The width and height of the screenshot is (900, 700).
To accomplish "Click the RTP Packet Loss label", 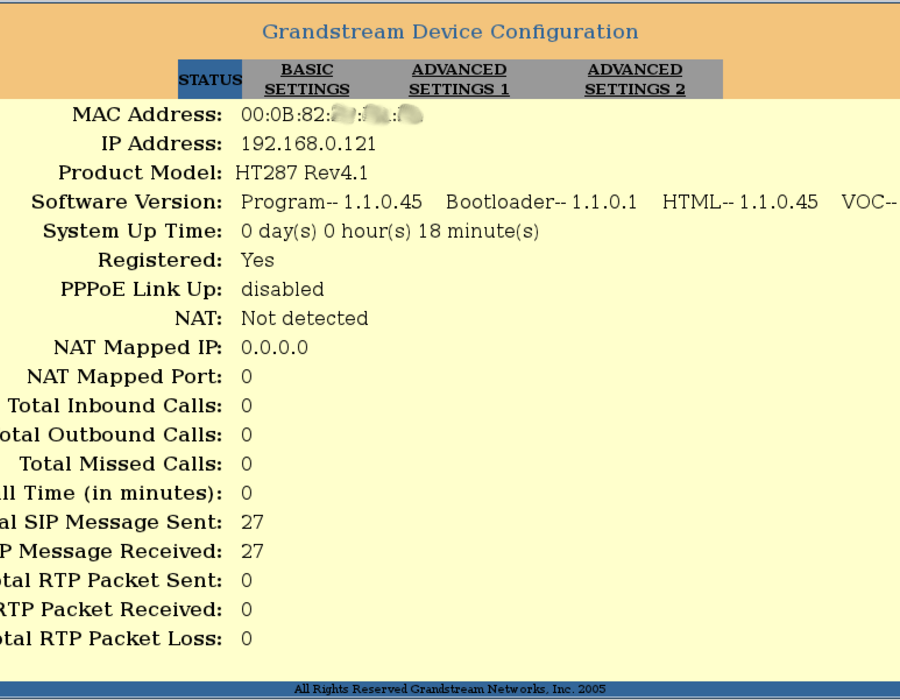I will coord(111,639).
